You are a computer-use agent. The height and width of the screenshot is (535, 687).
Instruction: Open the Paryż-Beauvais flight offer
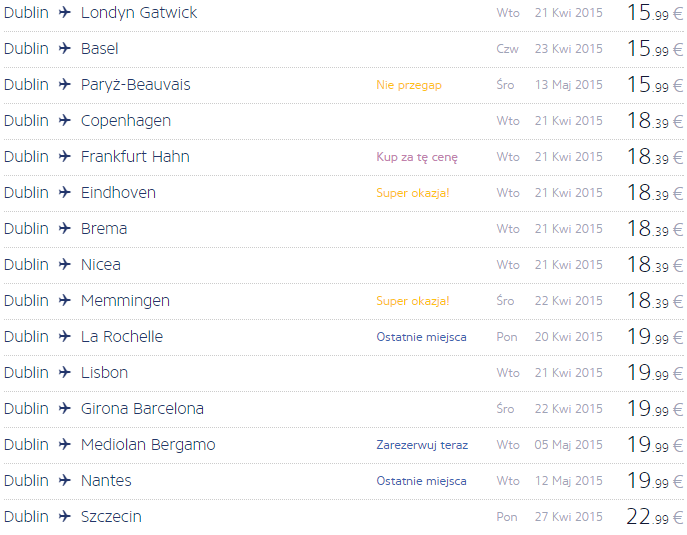point(135,85)
